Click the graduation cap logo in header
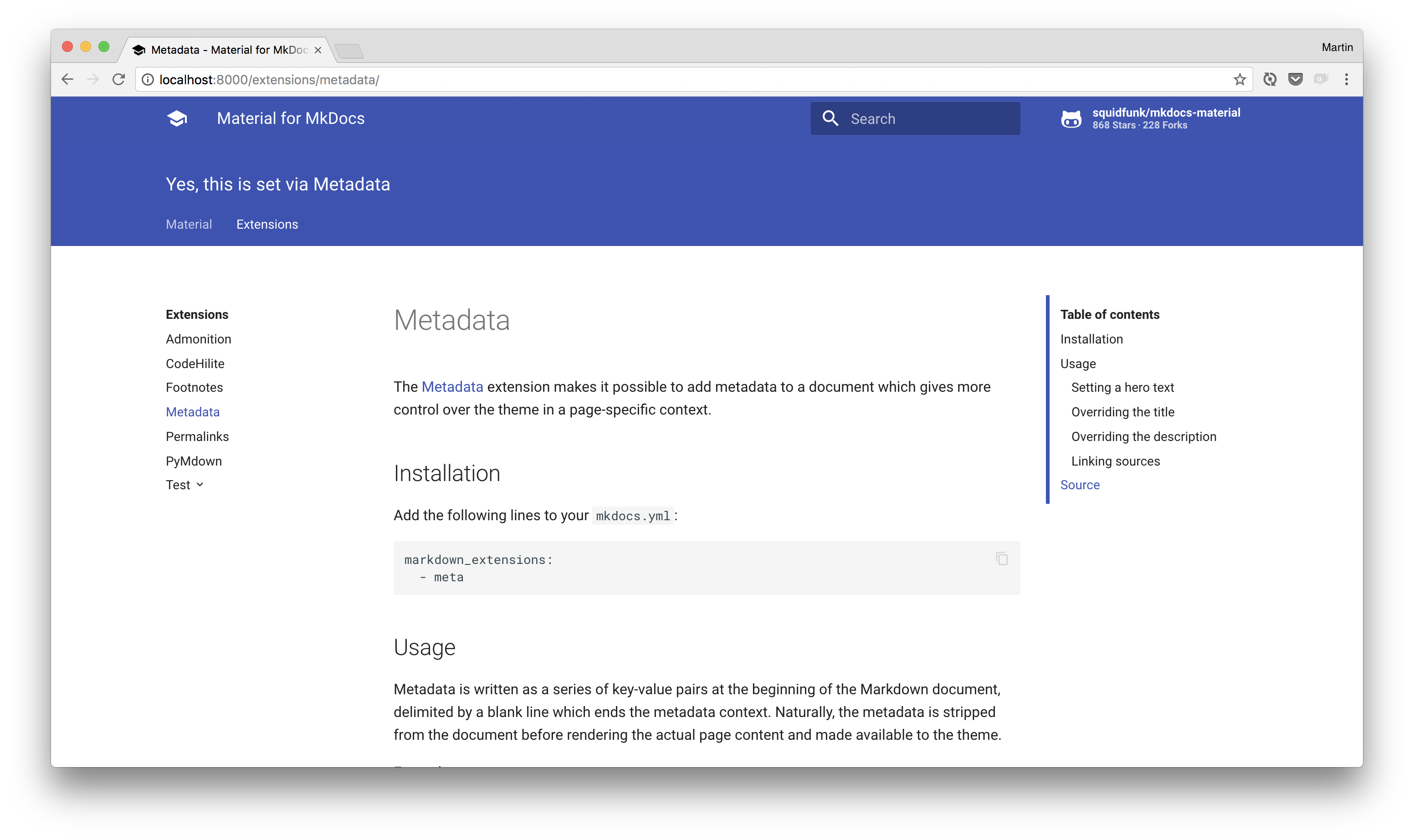 [177, 118]
